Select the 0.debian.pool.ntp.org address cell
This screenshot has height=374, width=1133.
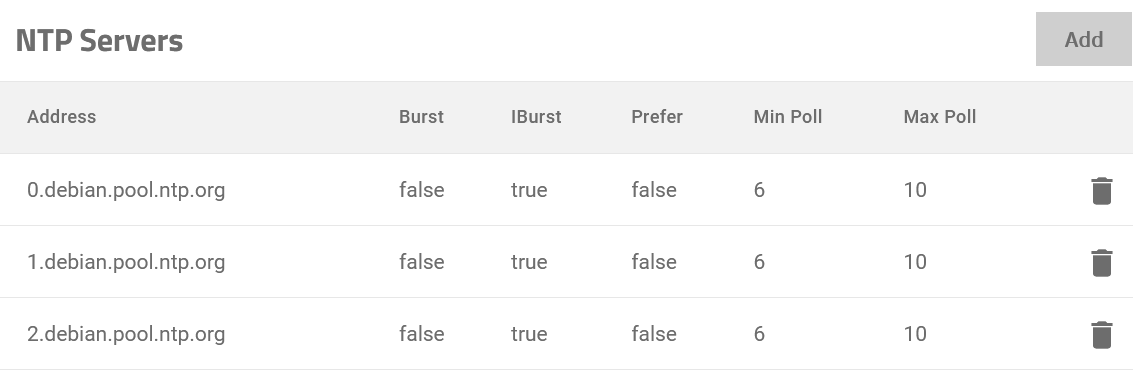pos(126,190)
